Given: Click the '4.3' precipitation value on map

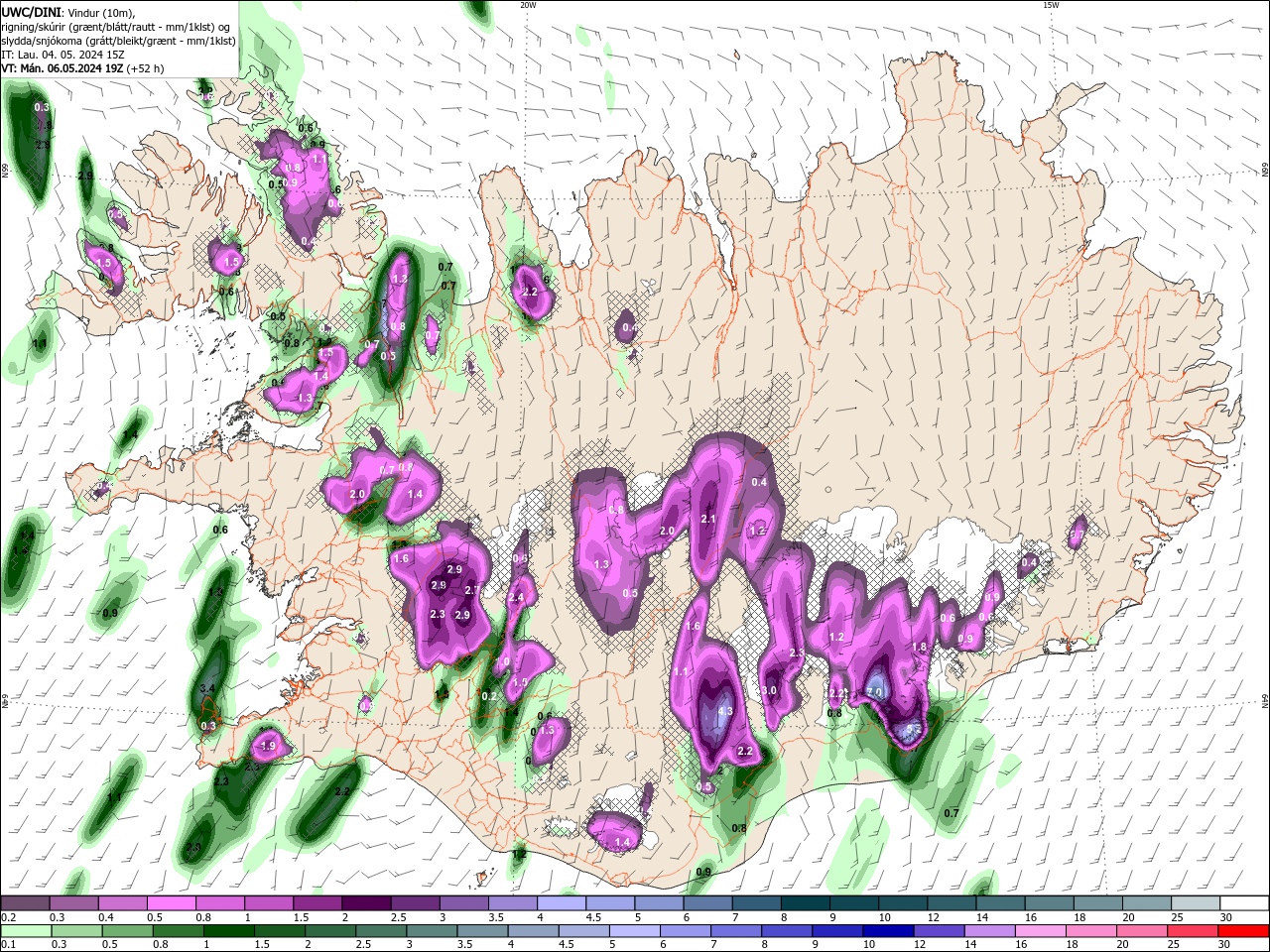Looking at the screenshot, I should point(725,711).
